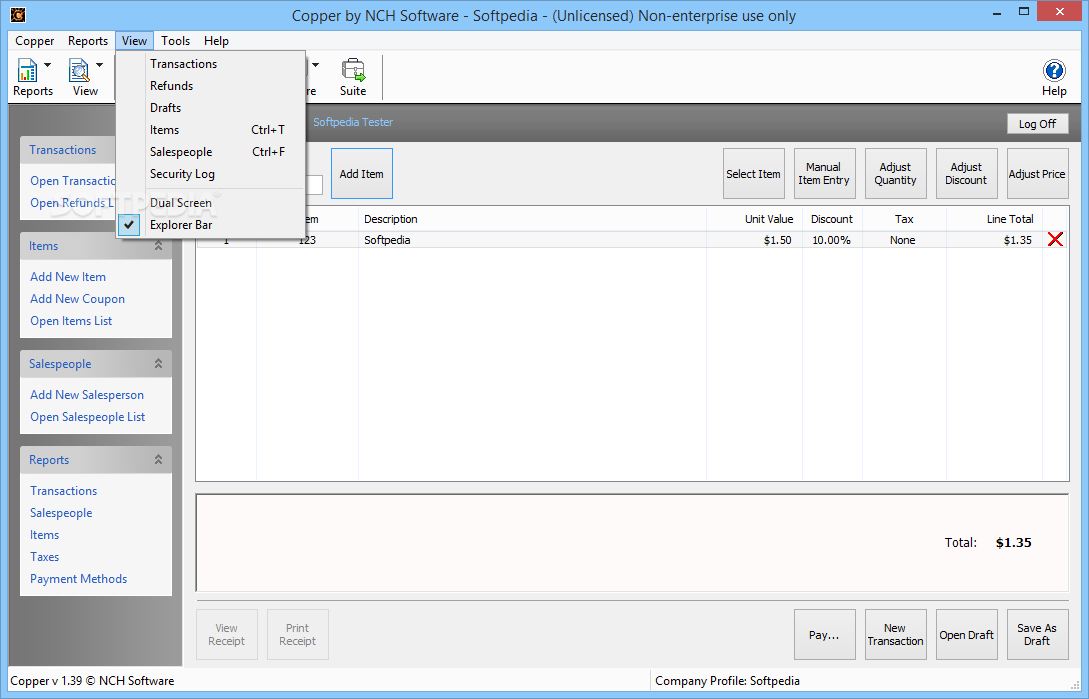Open the View toolbar dropdown arrow
Screen dimensions: 1089x699
click(x=99, y=65)
